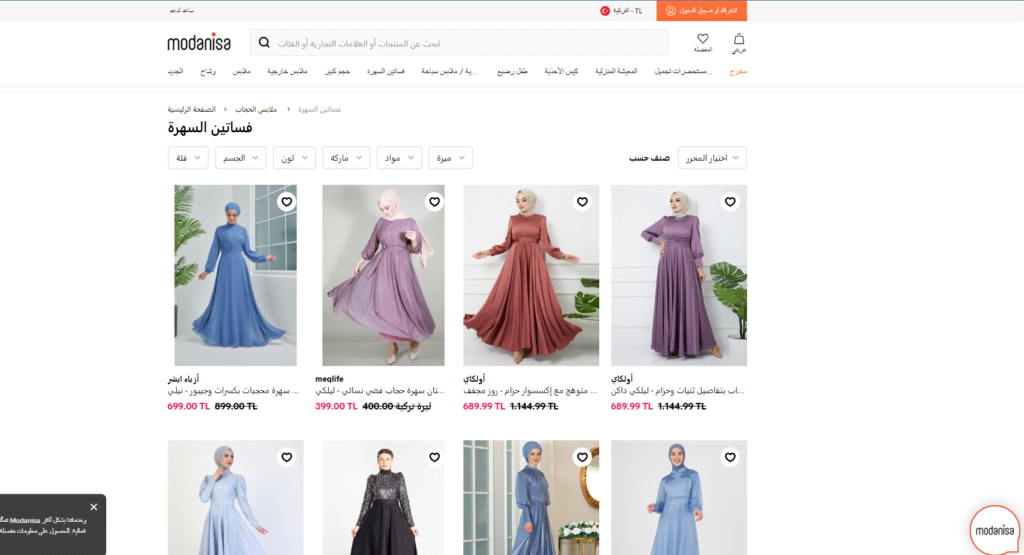Open the Modanisa chat bubble widget
Image resolution: width=1024 pixels, height=555 pixels.
click(996, 530)
